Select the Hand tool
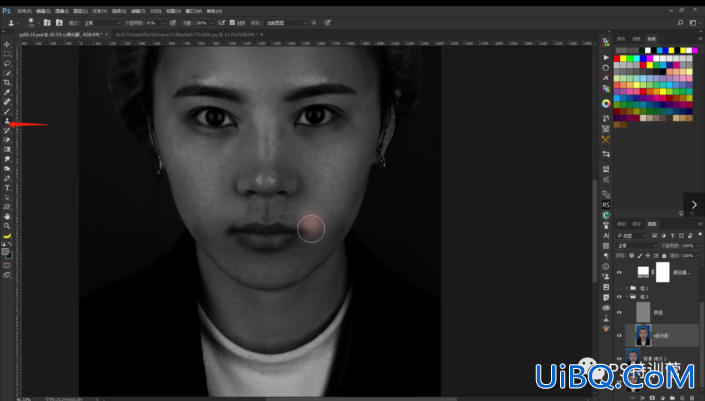The width and height of the screenshot is (705, 401). [7, 216]
